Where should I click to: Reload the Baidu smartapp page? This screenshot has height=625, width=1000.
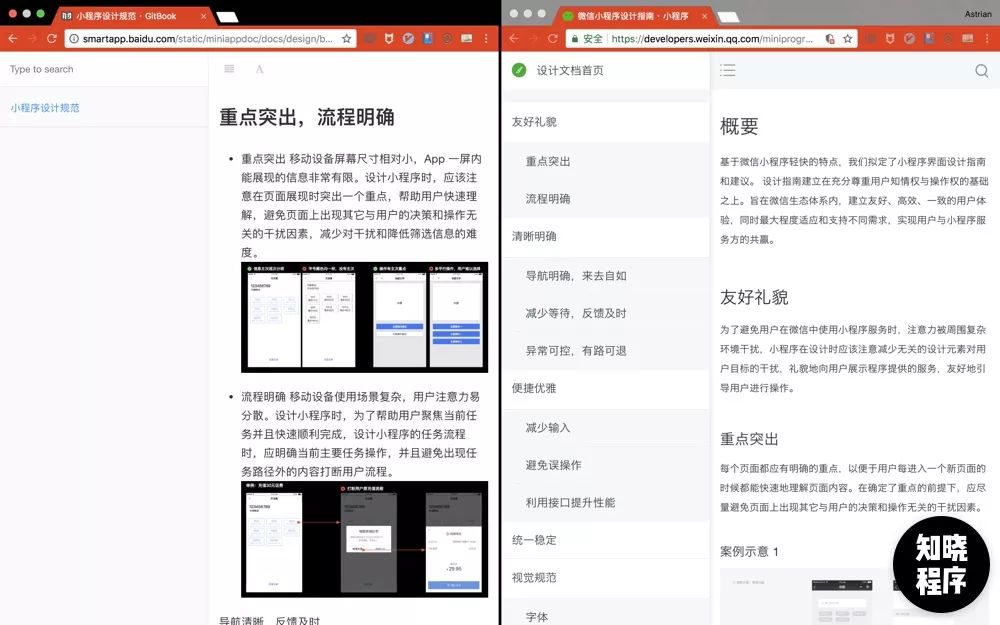click(x=51, y=38)
